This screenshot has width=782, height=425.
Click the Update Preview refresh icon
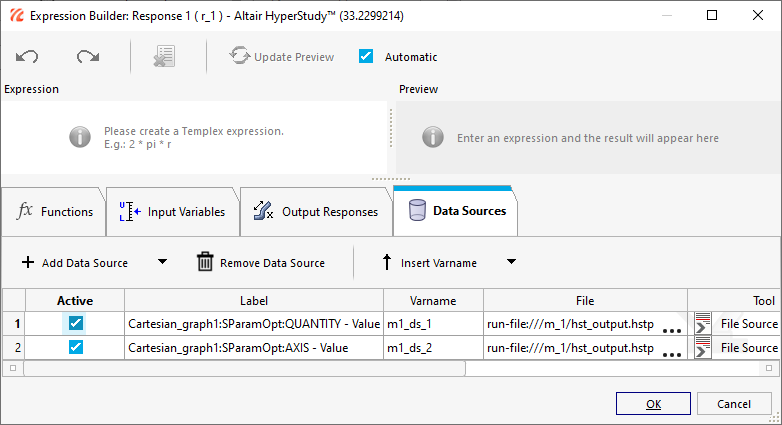[x=239, y=57]
